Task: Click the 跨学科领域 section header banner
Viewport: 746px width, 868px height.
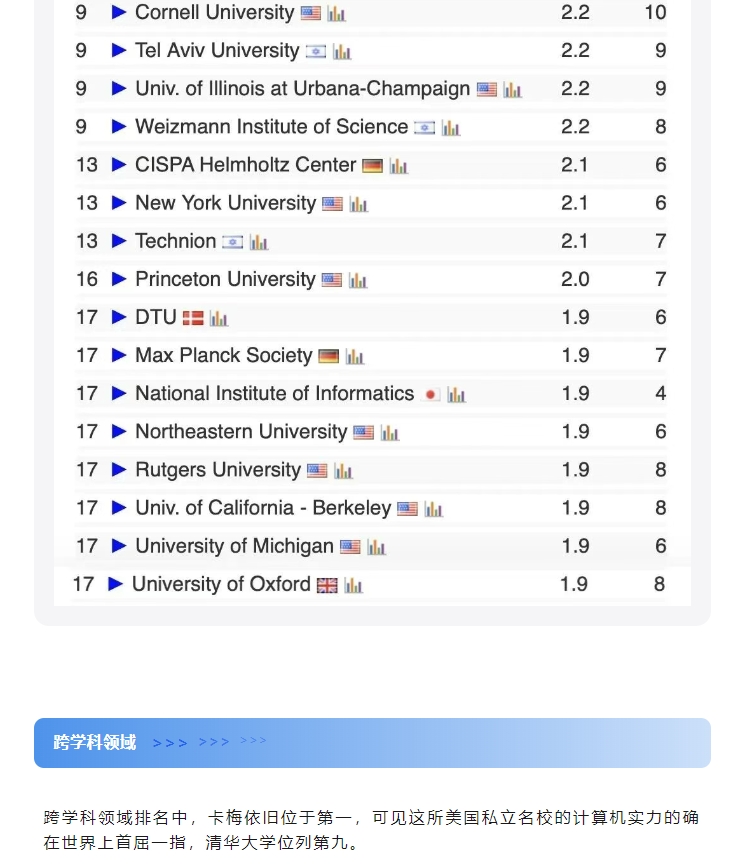Action: 372,743
